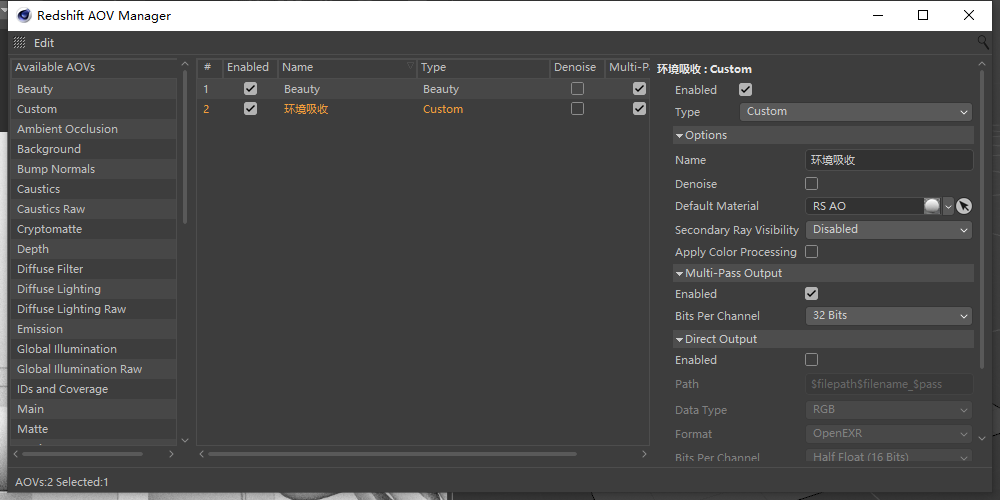
Task: Toggle Multi-Pass checkbox in Beauty row
Action: [x=639, y=89]
